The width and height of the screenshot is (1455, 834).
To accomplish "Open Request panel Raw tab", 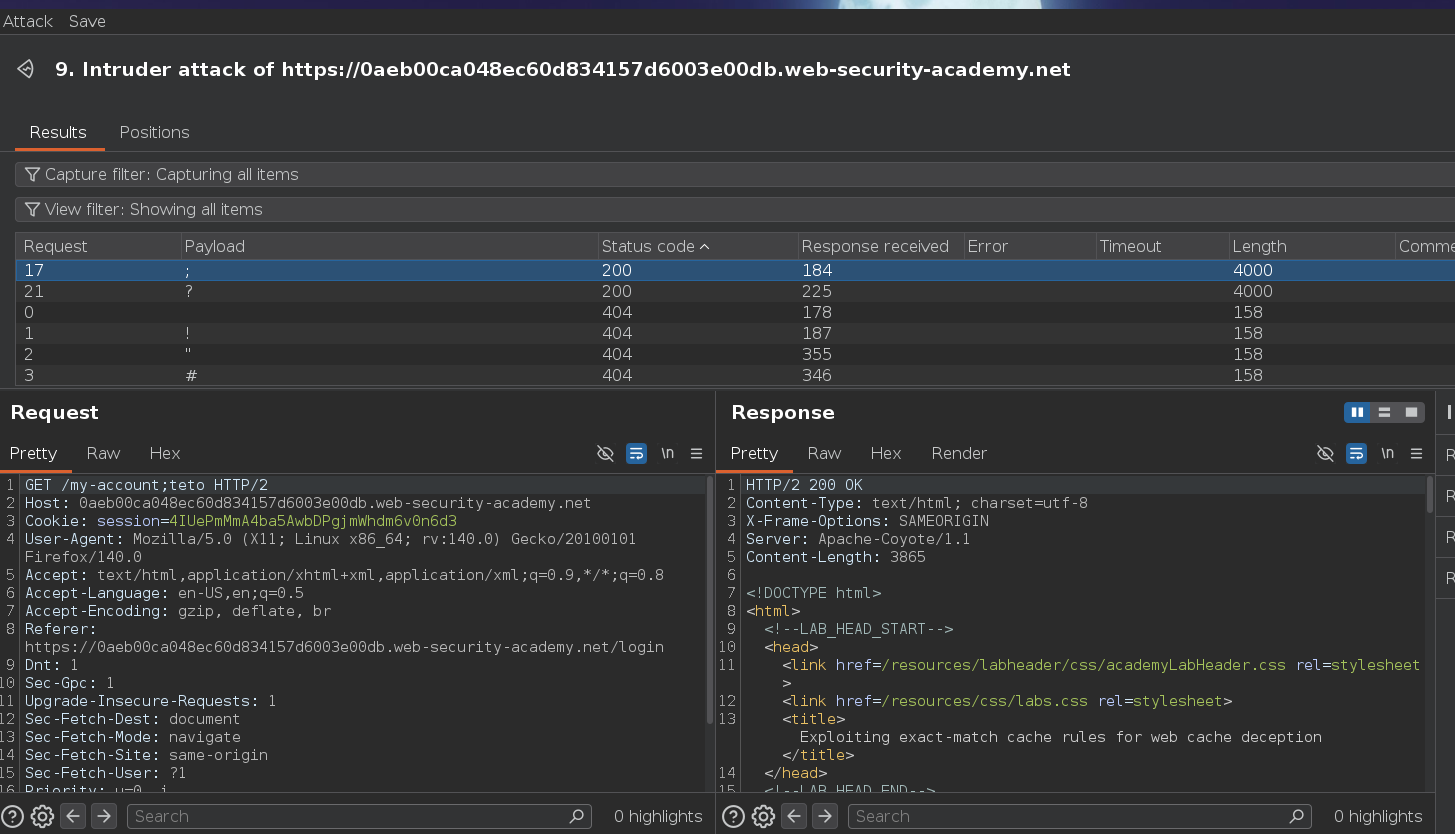I will pos(103,453).
